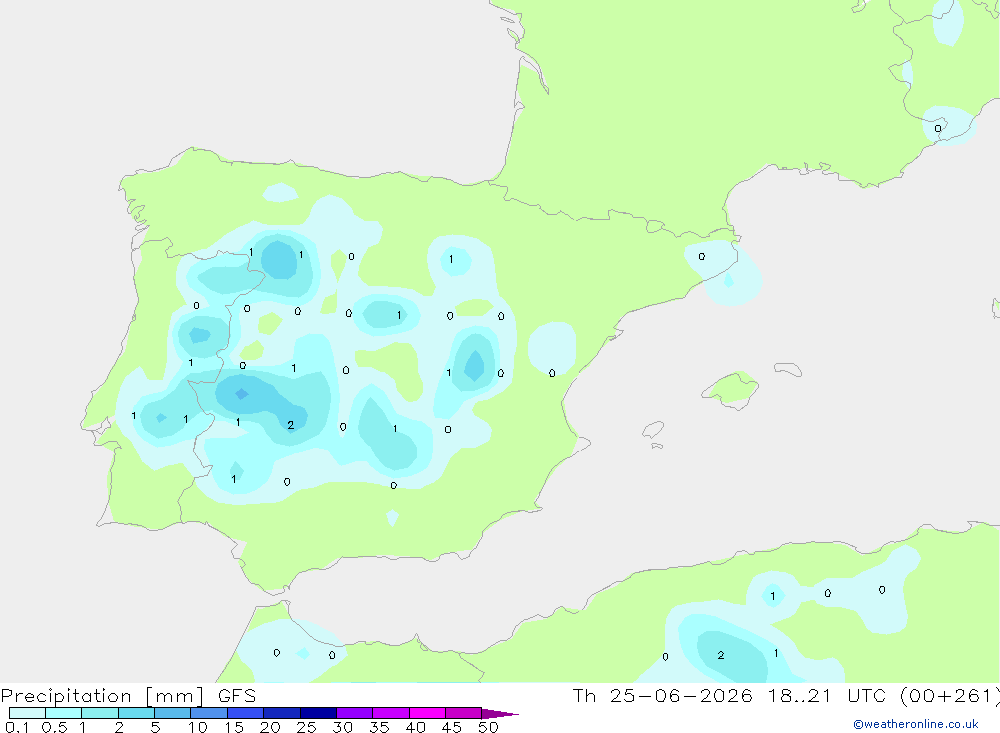
Task: Click Mallorca island on the map
Action: (x=730, y=389)
